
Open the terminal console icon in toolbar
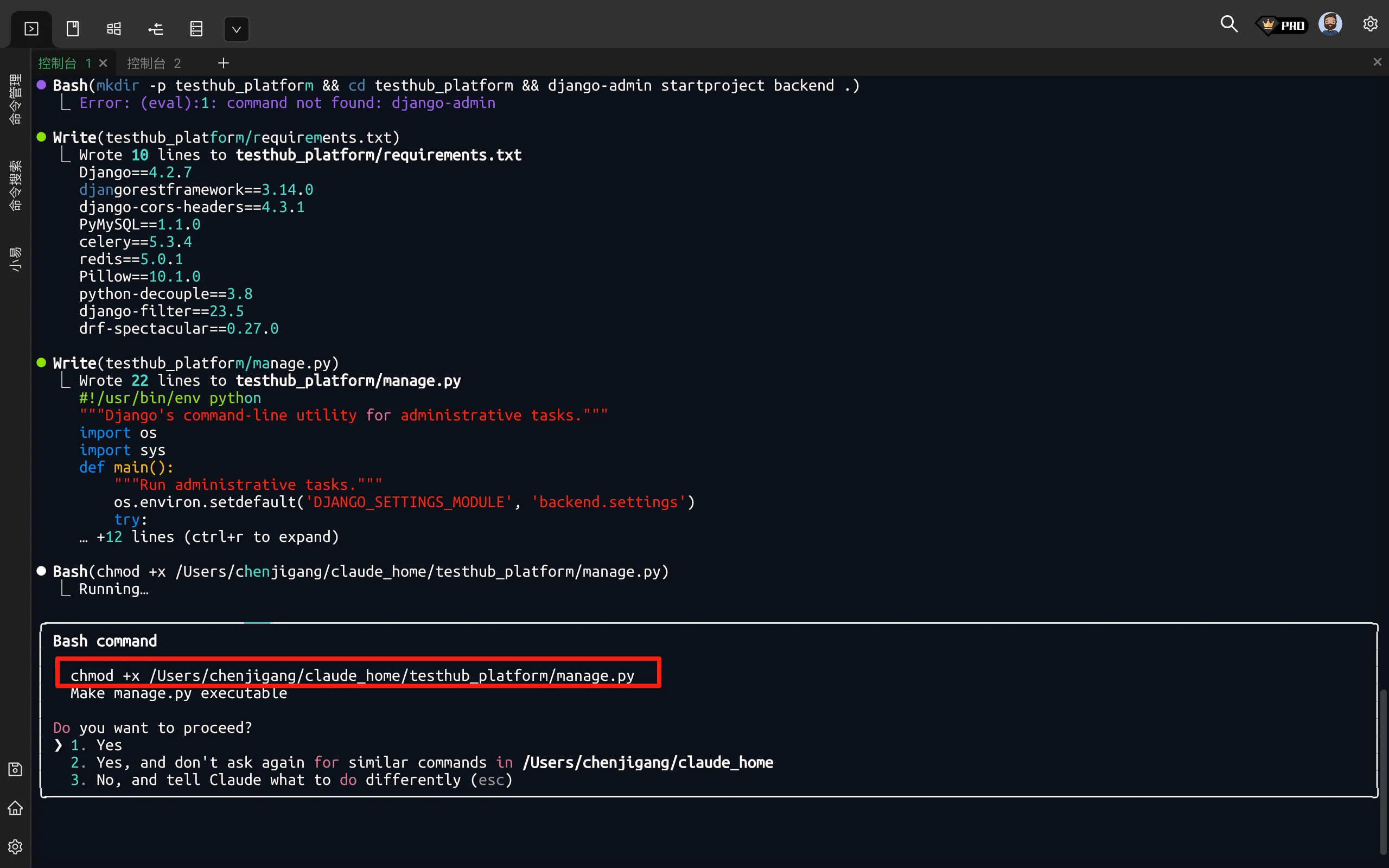point(31,29)
